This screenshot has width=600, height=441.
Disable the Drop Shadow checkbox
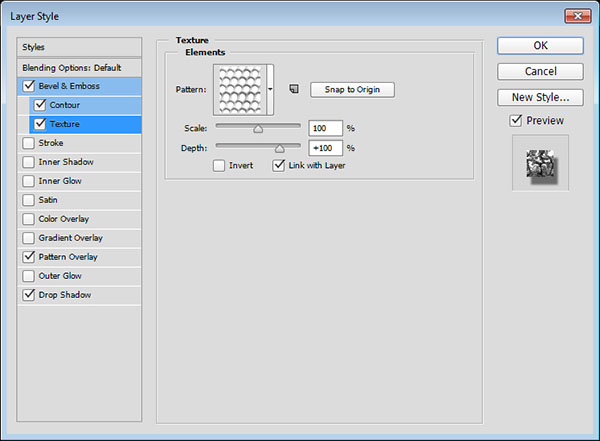(28, 295)
